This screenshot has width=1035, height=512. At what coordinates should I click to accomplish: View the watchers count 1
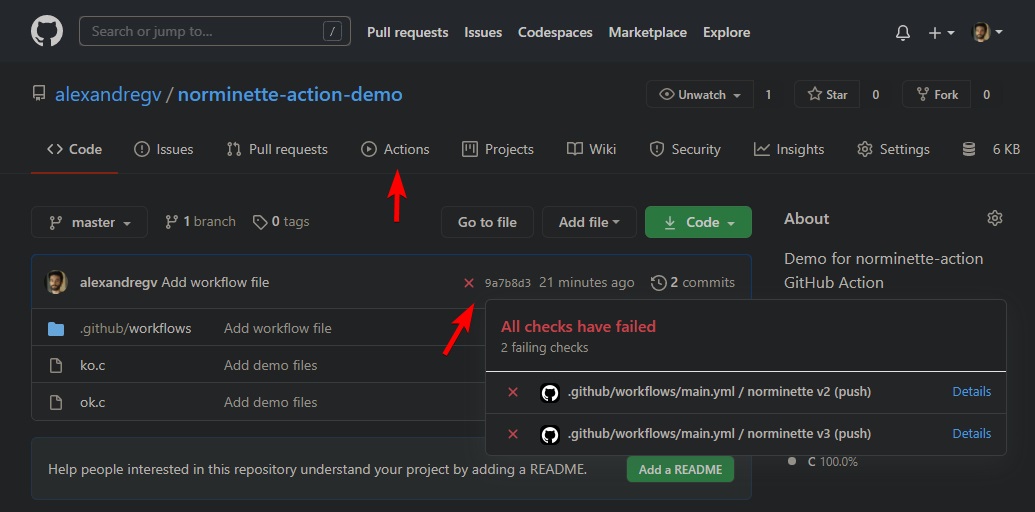coord(768,94)
